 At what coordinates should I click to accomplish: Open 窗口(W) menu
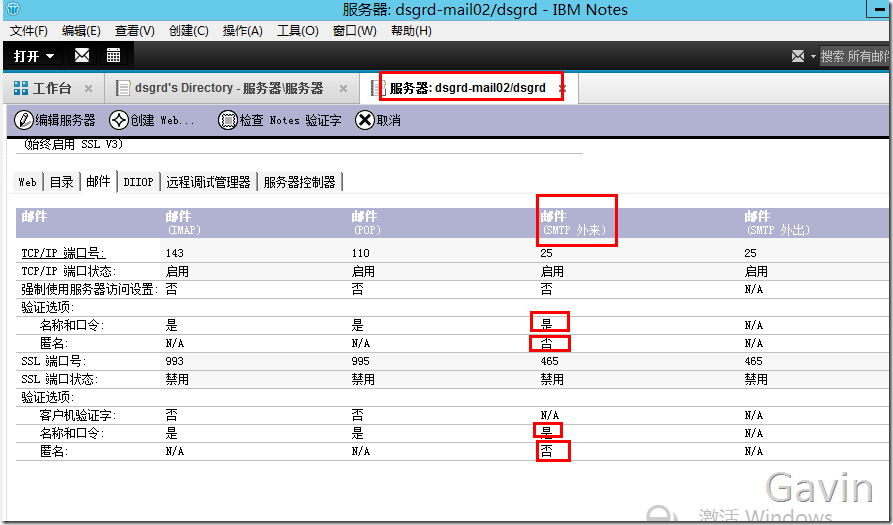tap(355, 31)
